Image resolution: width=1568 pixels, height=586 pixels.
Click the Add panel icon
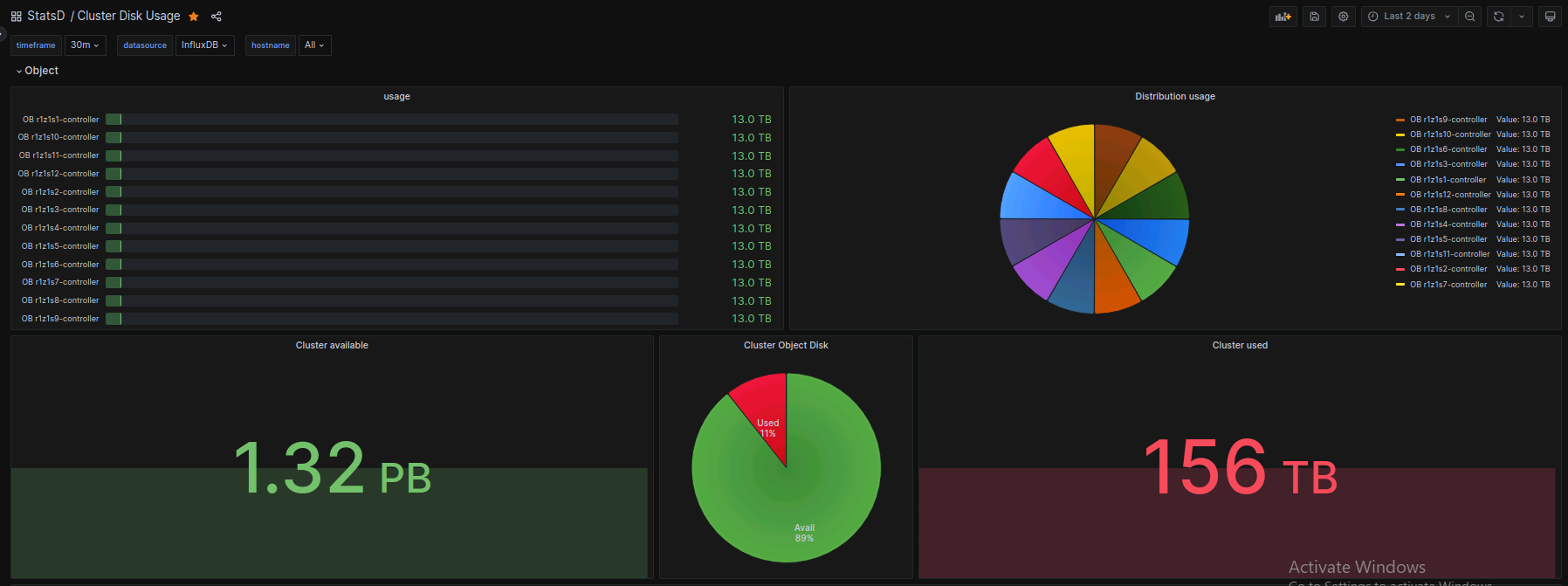(x=1283, y=17)
